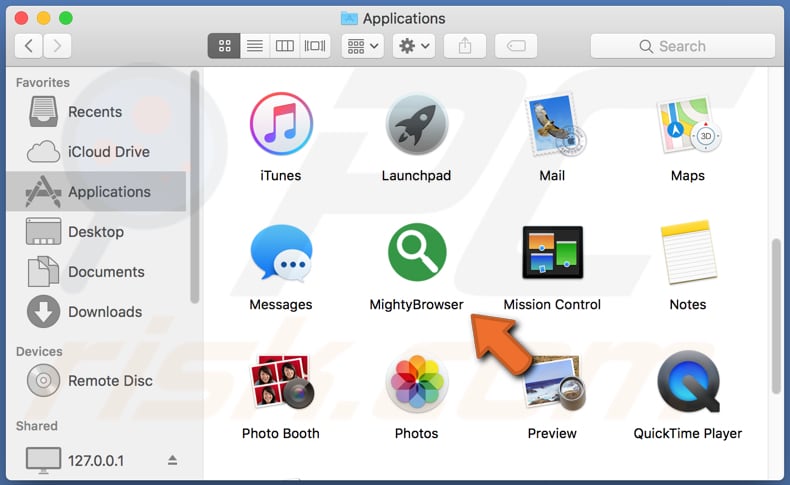The height and width of the screenshot is (485, 790).
Task: Zoom the window with the green button
Action: [66, 19]
